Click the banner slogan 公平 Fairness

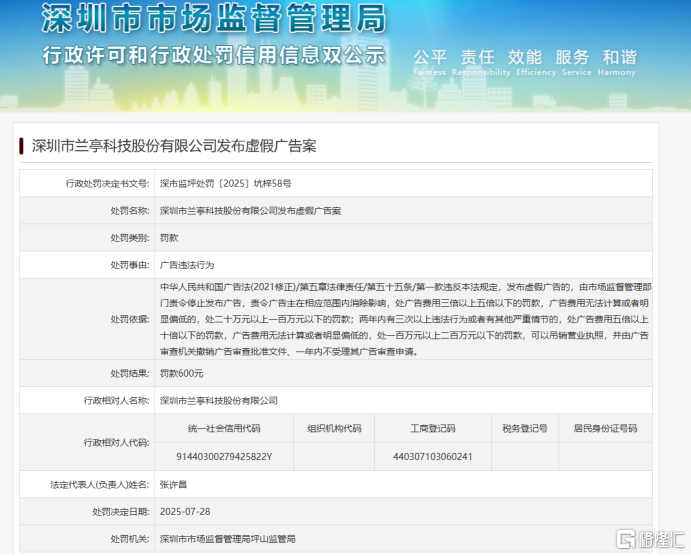click(x=430, y=63)
